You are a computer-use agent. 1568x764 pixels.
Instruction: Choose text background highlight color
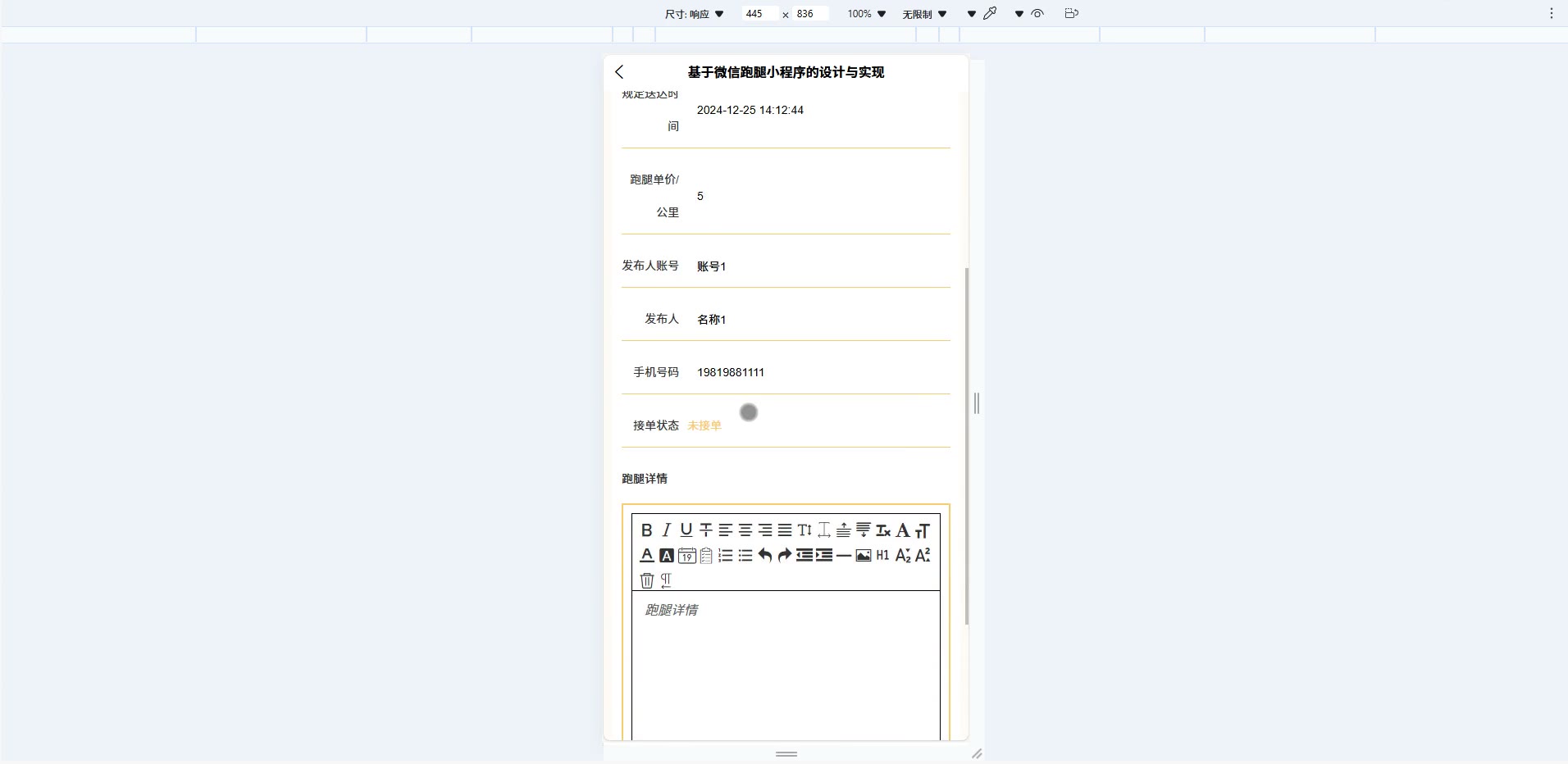[x=667, y=556]
